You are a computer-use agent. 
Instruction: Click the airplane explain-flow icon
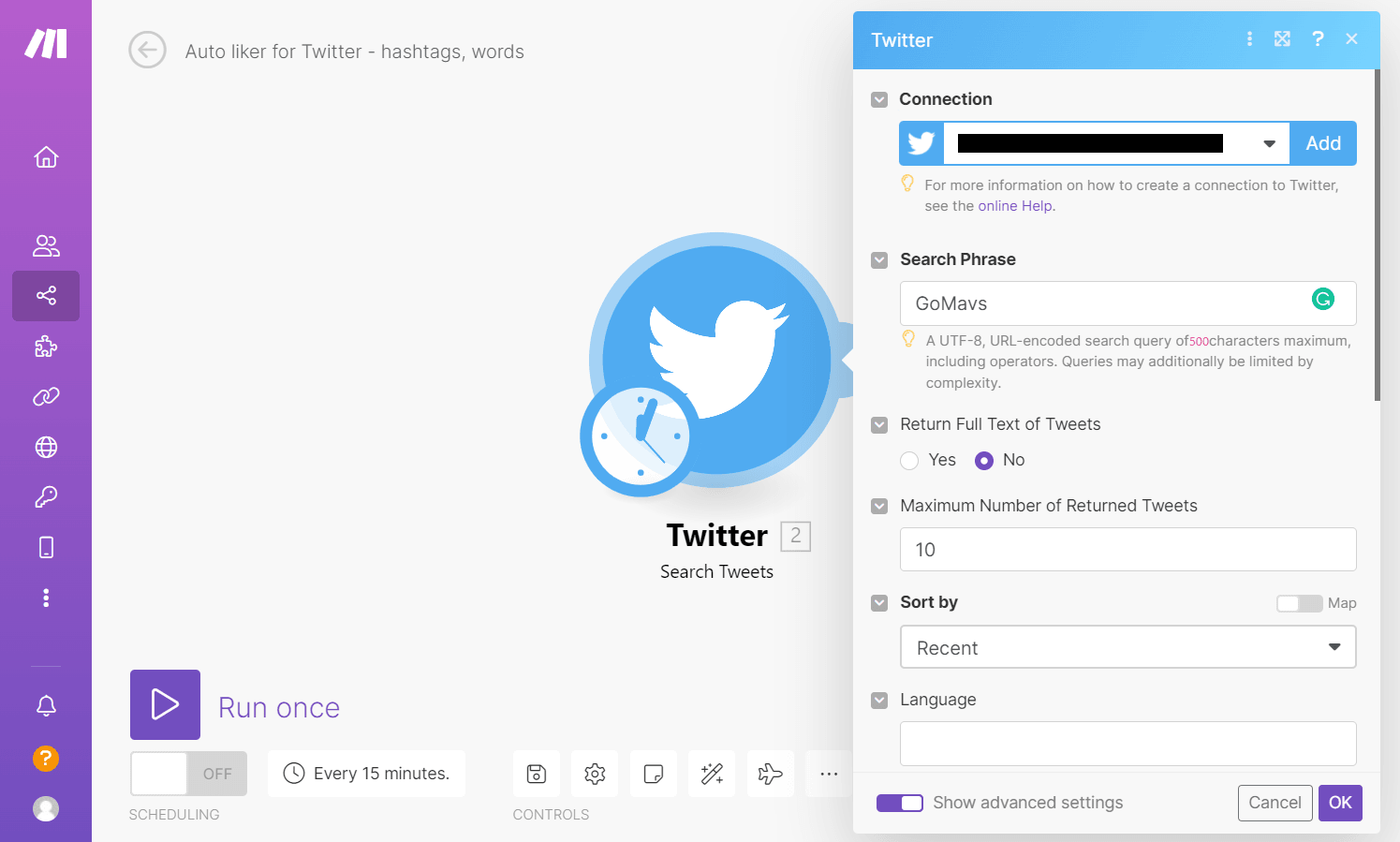click(770, 774)
